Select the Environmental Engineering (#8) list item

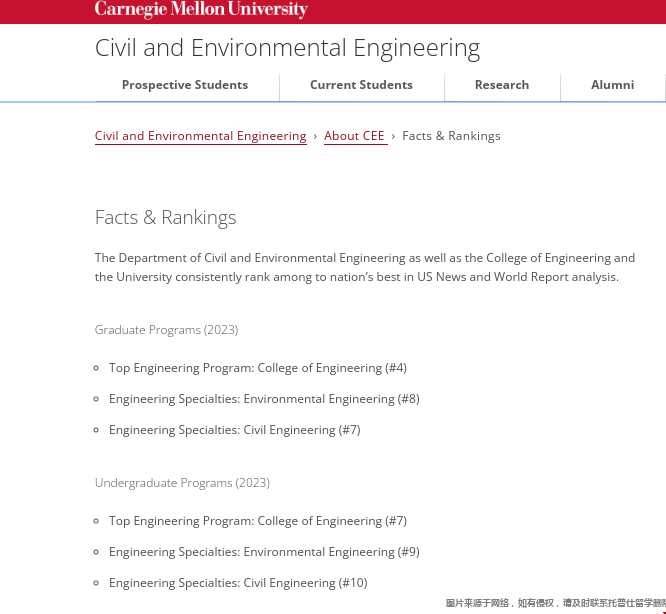point(264,399)
